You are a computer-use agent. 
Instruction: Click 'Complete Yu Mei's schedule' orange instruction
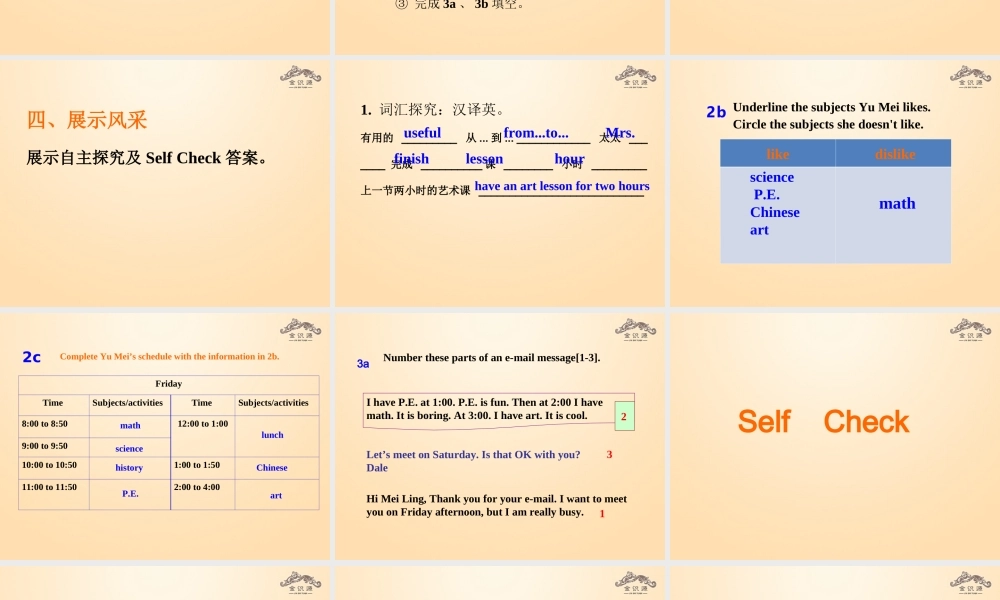170,356
